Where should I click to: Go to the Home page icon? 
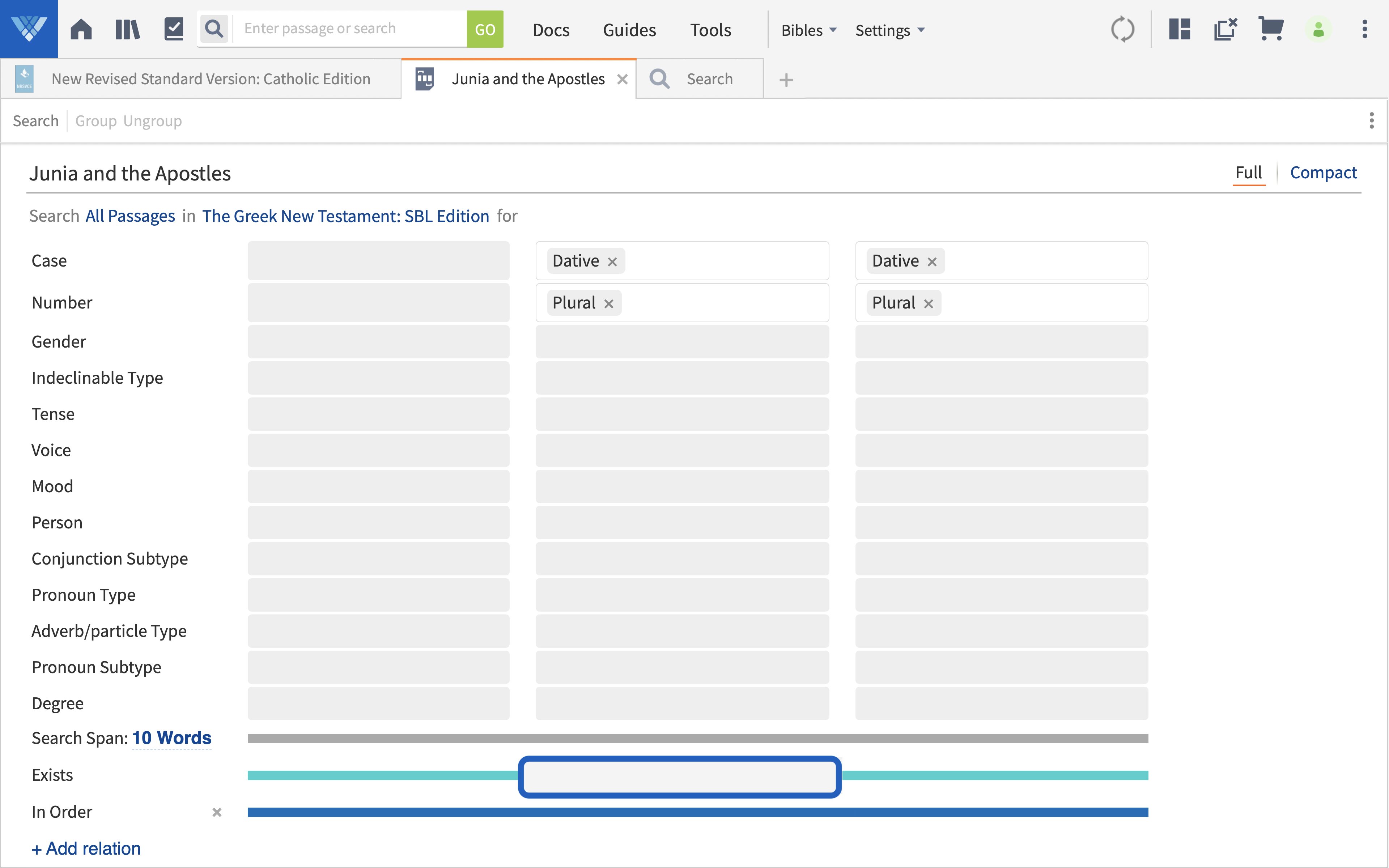coord(81,29)
